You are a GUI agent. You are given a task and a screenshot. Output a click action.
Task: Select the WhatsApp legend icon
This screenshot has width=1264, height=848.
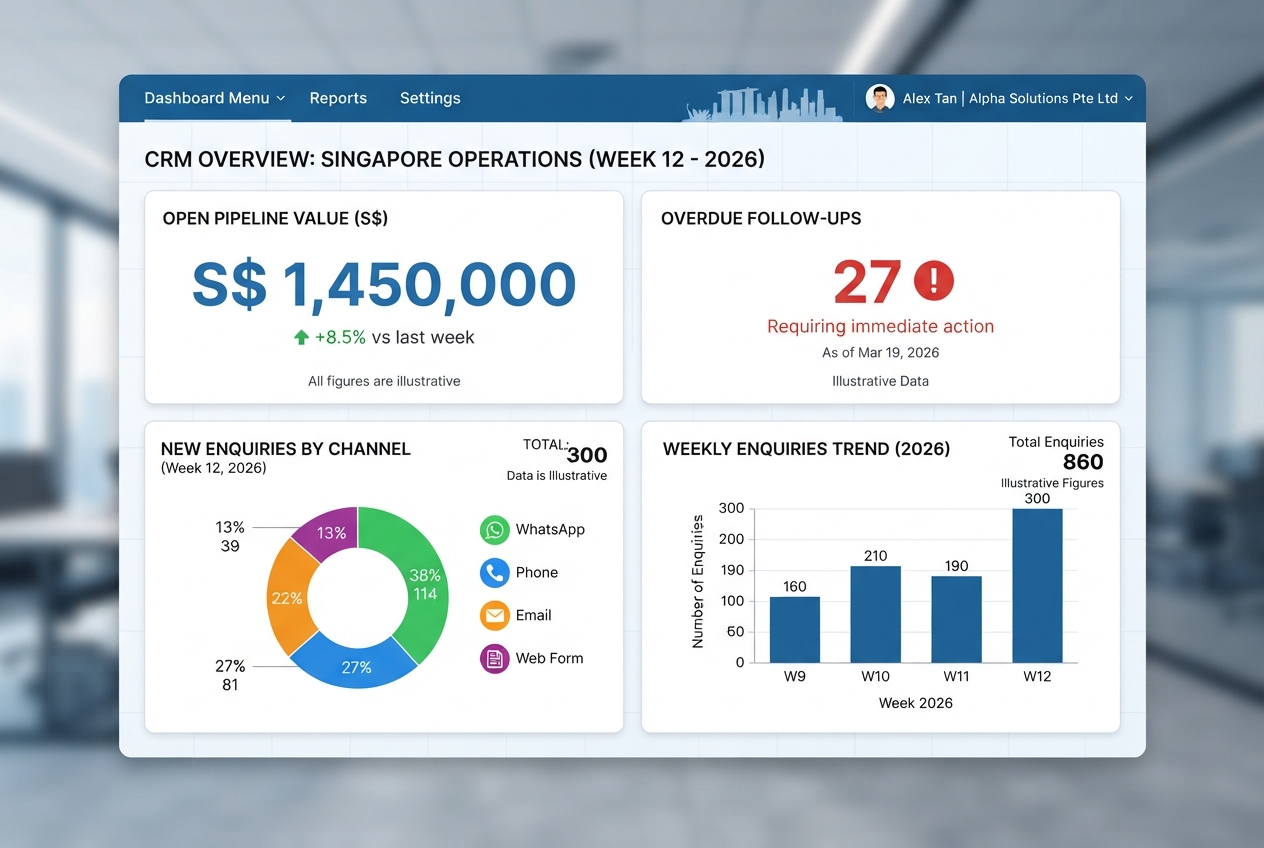[x=495, y=530]
